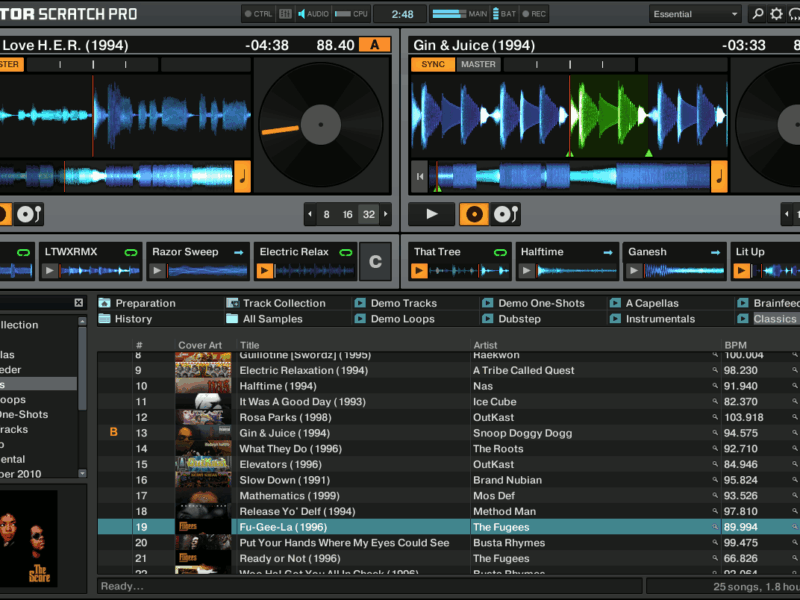Decrease loop size with left arrow
This screenshot has height=600, width=800.
pos(311,215)
